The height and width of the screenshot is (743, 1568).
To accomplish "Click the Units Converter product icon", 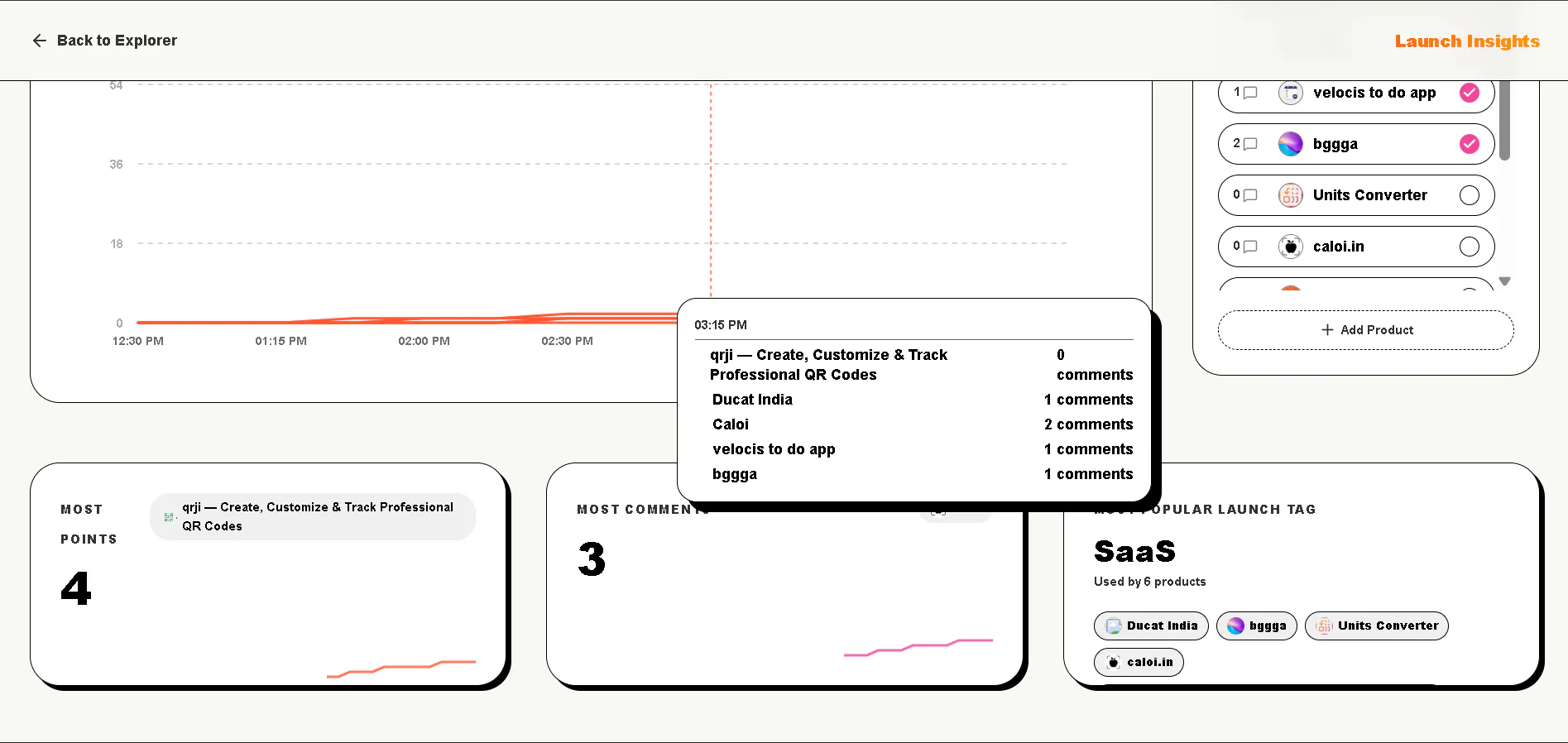I will (1291, 195).
